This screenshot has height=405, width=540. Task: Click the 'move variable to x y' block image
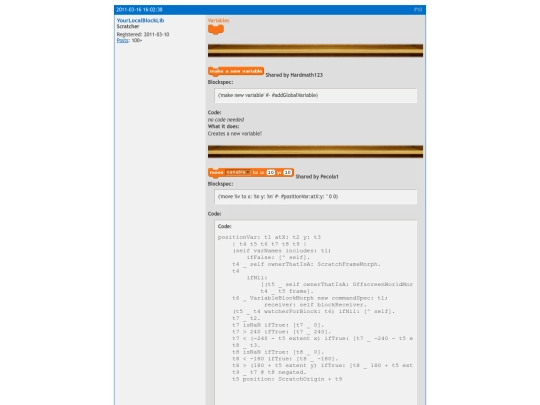click(x=251, y=173)
